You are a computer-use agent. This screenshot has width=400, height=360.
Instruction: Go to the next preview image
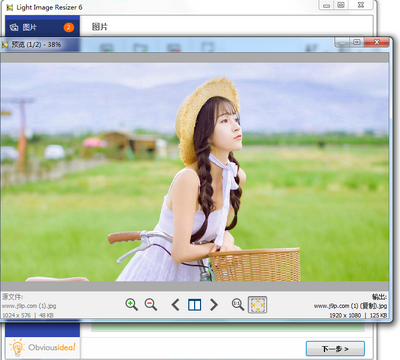pyautogui.click(x=214, y=305)
